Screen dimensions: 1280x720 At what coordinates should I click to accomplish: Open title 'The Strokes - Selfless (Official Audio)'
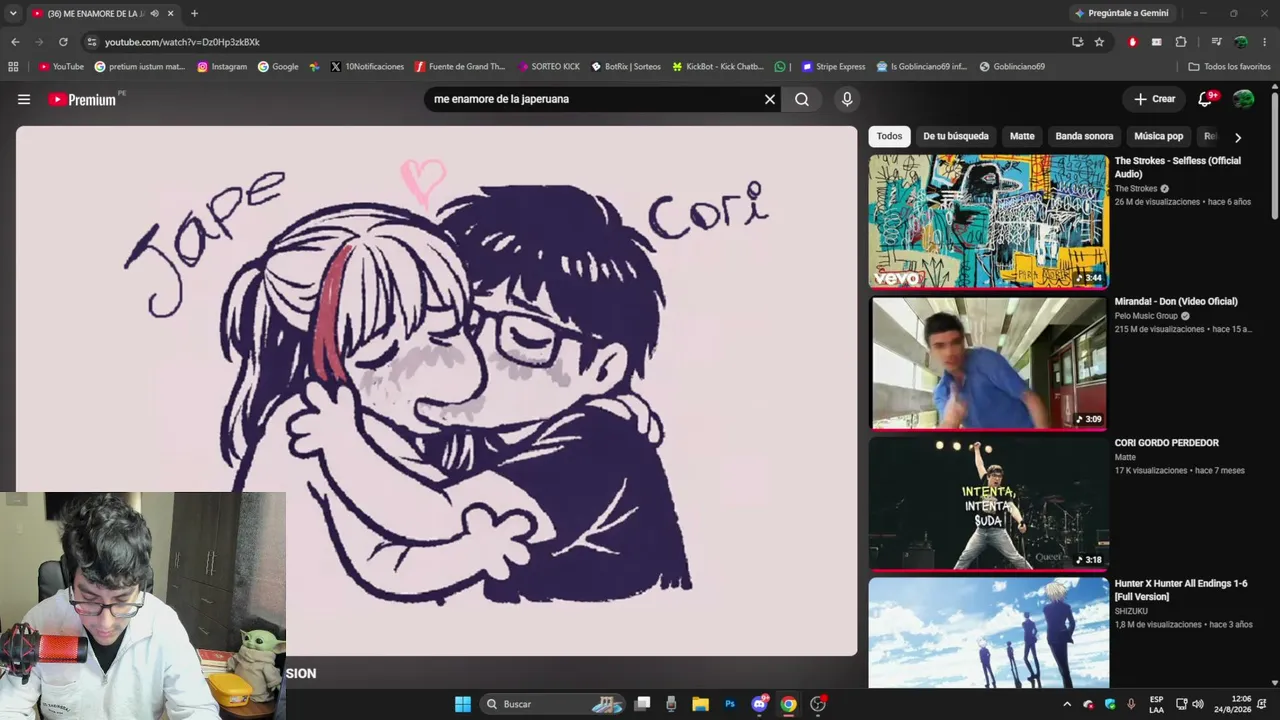click(x=1178, y=167)
